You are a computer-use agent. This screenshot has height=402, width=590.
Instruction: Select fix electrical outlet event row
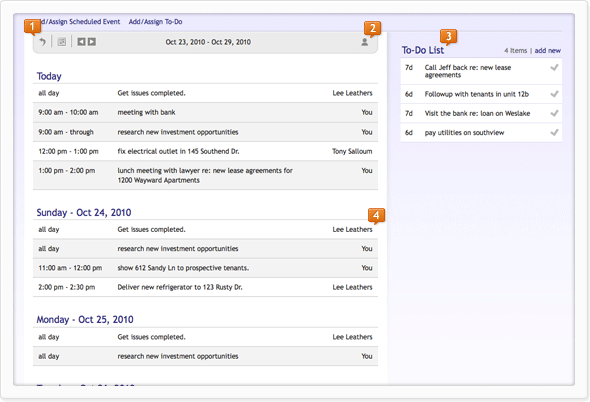pyautogui.click(x=205, y=151)
